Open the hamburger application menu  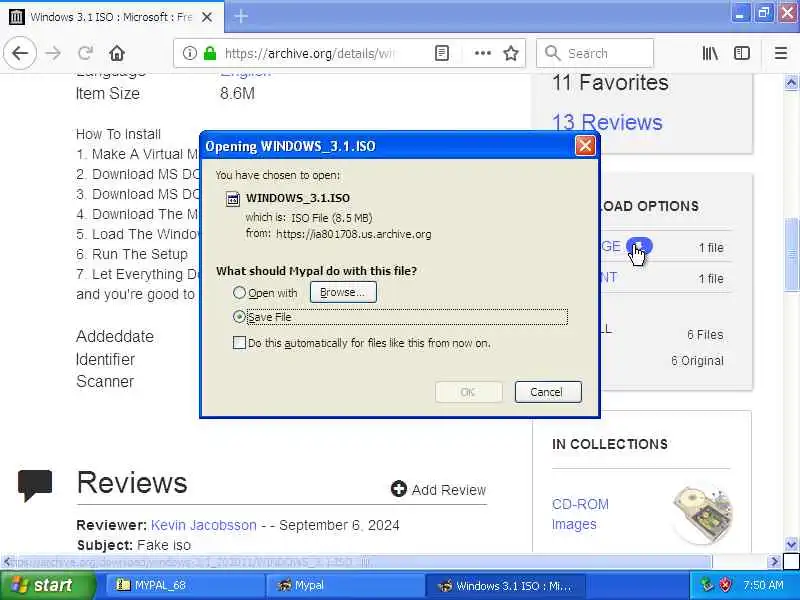tap(781, 53)
